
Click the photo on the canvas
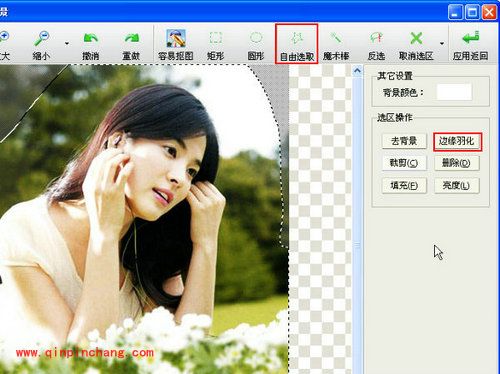pyautogui.click(x=143, y=220)
